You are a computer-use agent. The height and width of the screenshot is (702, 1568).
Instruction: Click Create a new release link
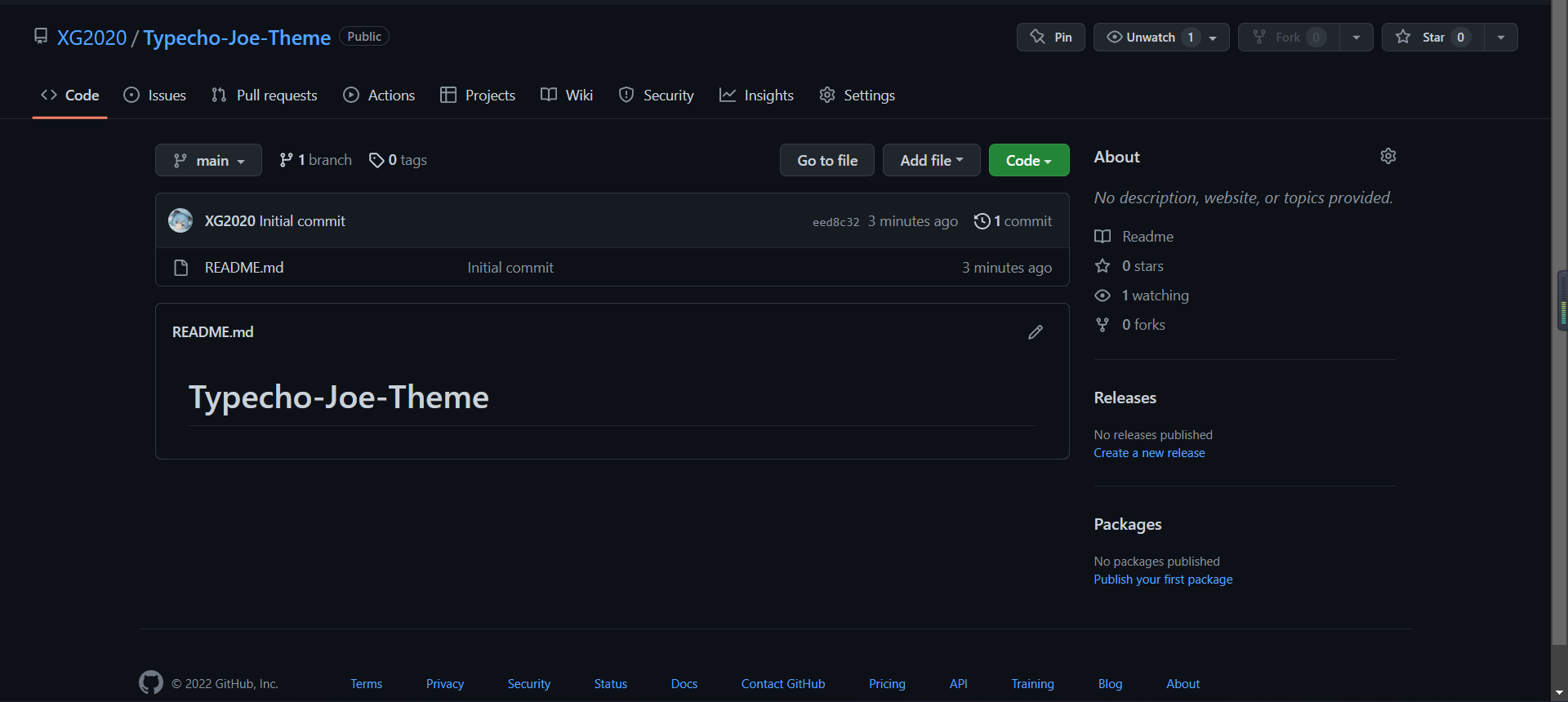tap(1150, 453)
